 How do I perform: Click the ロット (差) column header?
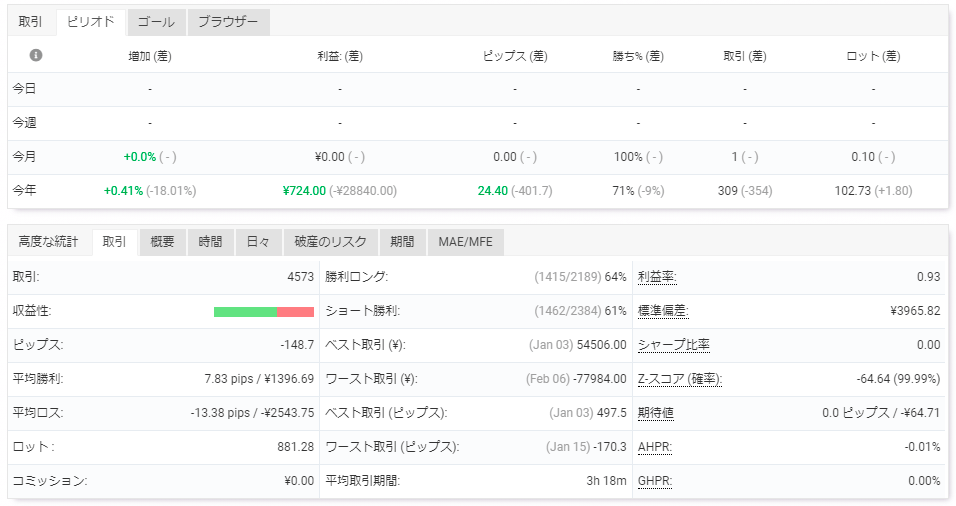point(874,56)
